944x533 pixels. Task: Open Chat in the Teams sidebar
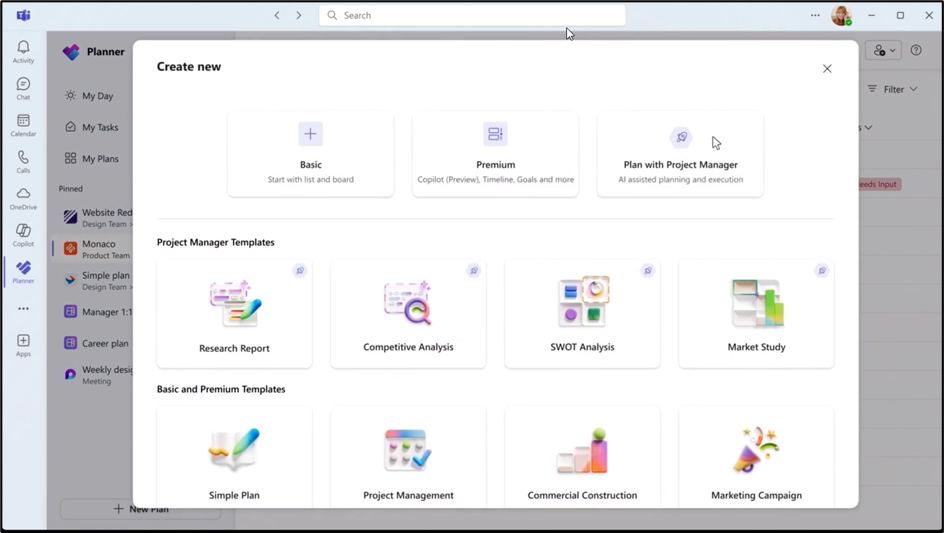[23, 89]
